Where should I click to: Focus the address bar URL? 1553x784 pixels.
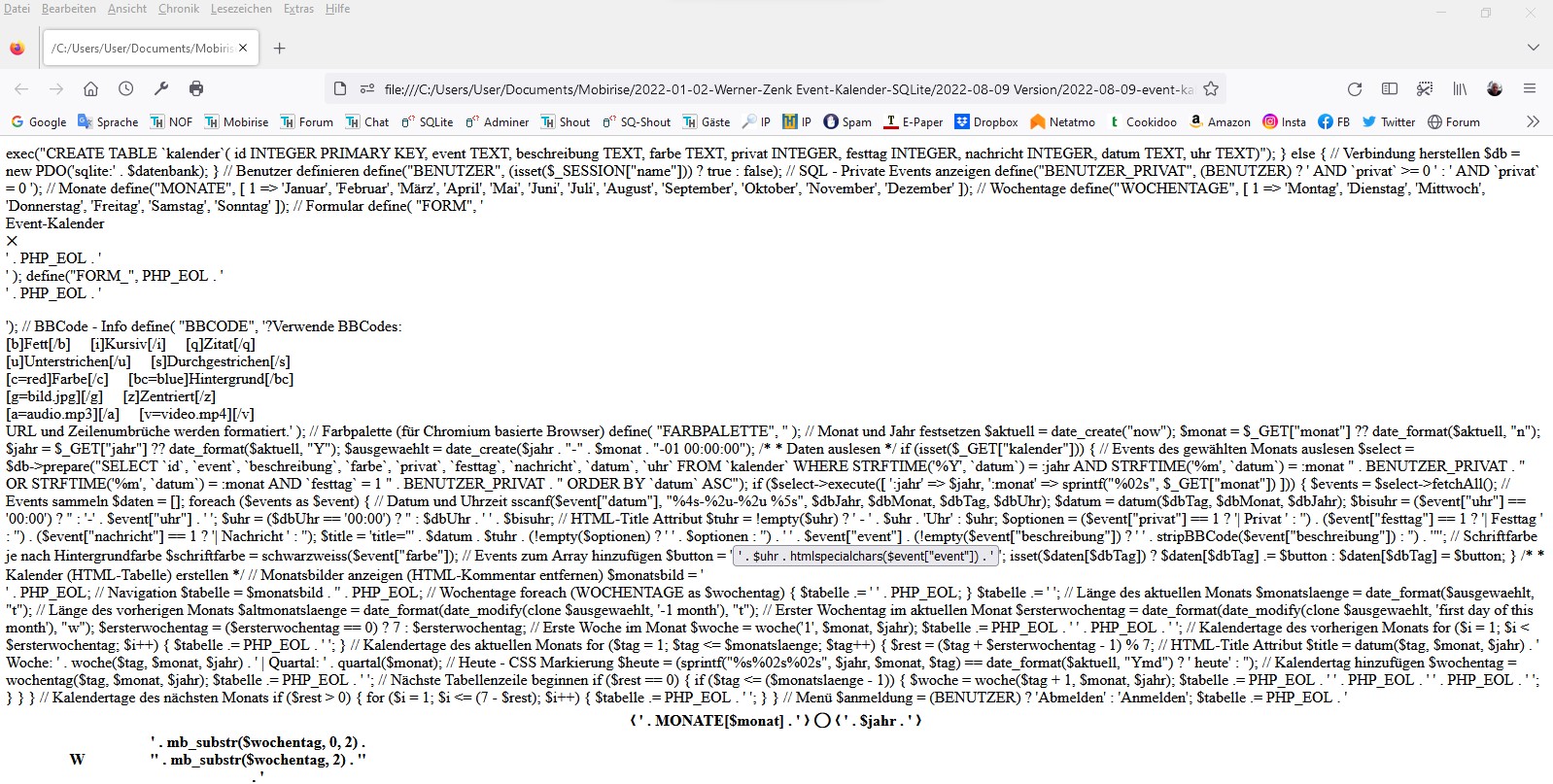coord(789,89)
